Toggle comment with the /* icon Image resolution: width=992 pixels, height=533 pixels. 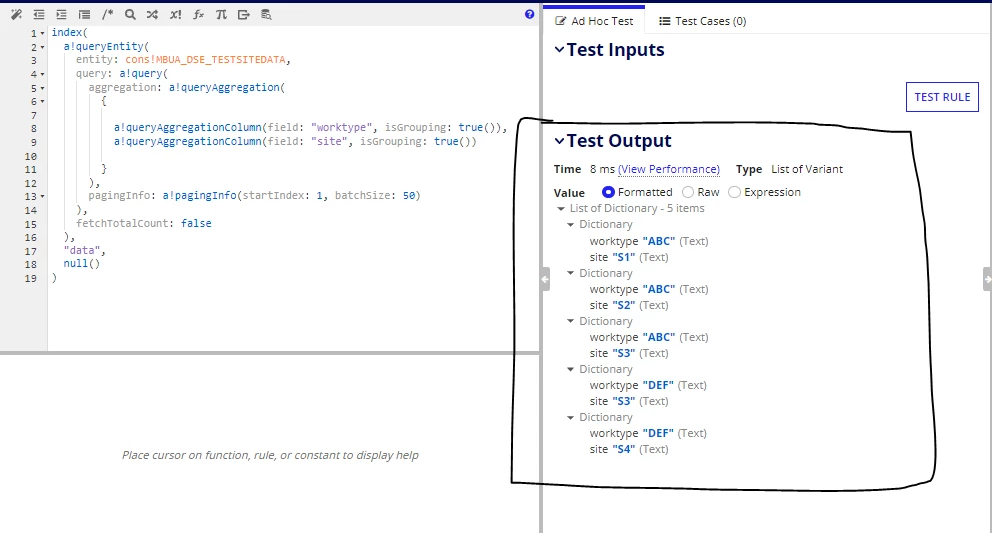pyautogui.click(x=108, y=14)
